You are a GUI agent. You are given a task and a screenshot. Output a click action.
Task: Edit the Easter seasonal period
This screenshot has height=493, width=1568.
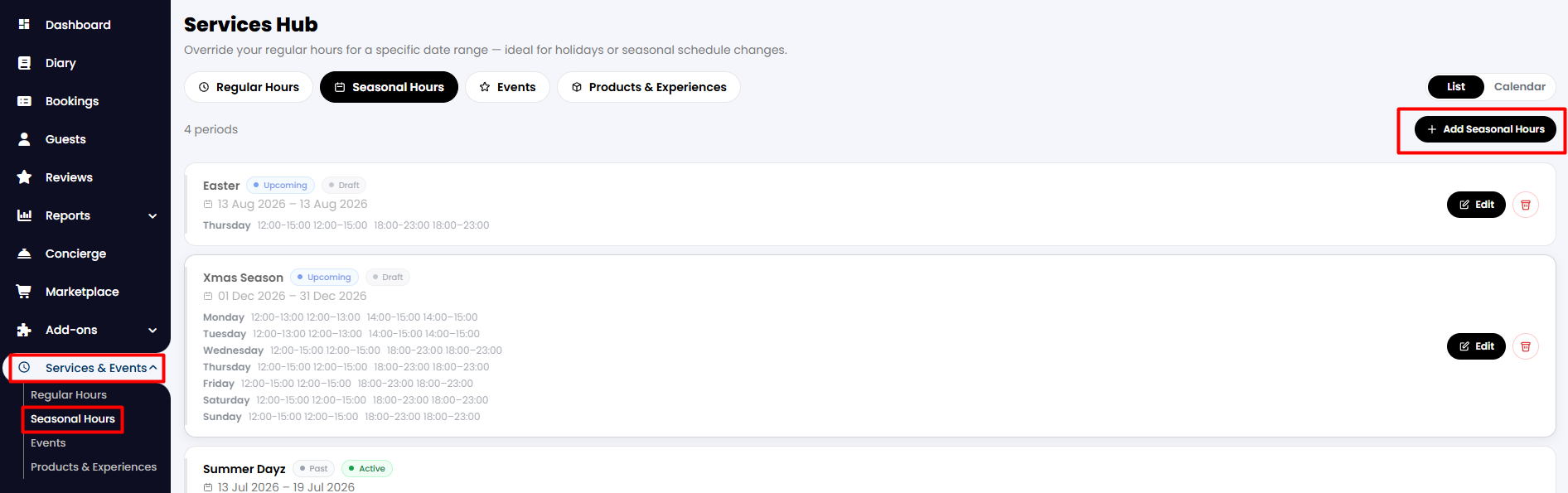point(1476,205)
